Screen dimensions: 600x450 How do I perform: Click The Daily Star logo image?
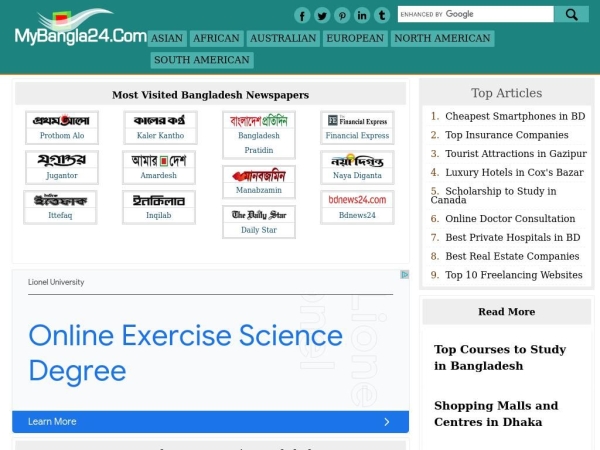(259, 215)
